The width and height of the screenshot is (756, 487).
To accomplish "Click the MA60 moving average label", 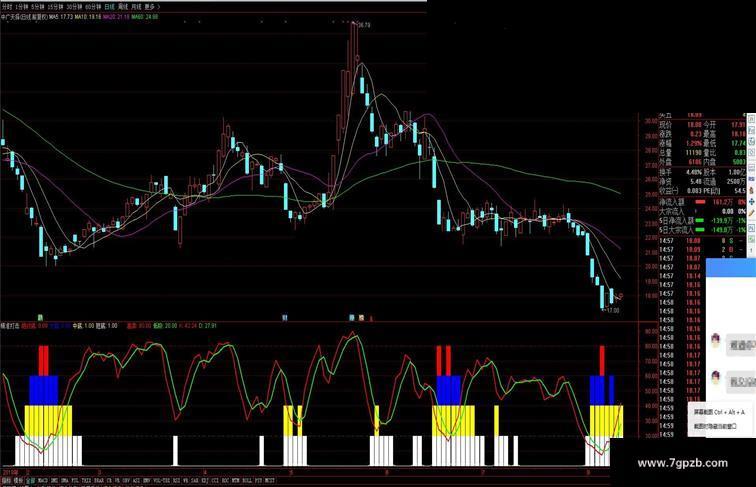I will (145, 16).
